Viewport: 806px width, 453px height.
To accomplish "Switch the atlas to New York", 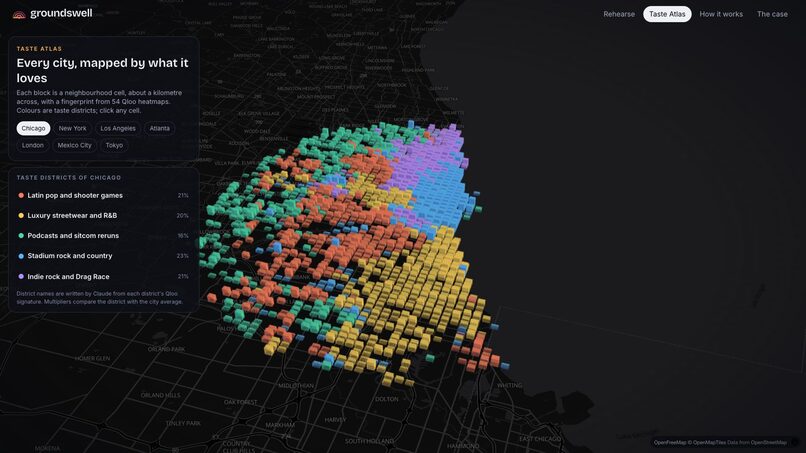I will (72, 128).
